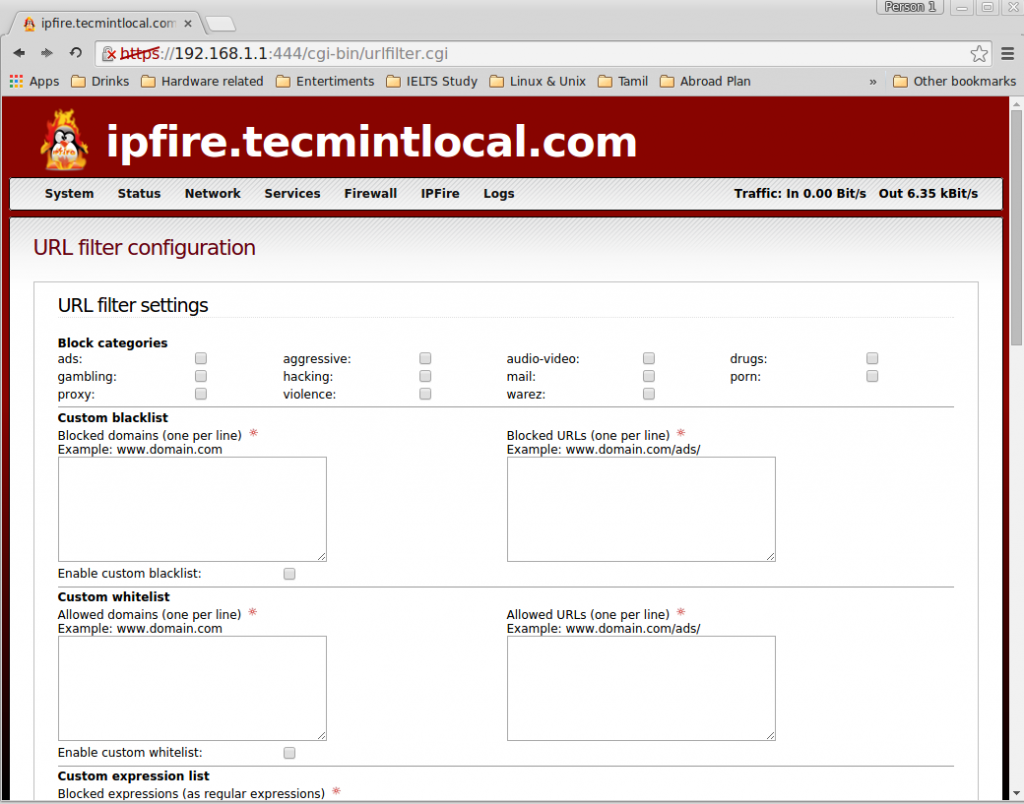Viewport: 1024px width, 804px height.
Task: Click inside the Blocked domains text area
Action: (192, 508)
